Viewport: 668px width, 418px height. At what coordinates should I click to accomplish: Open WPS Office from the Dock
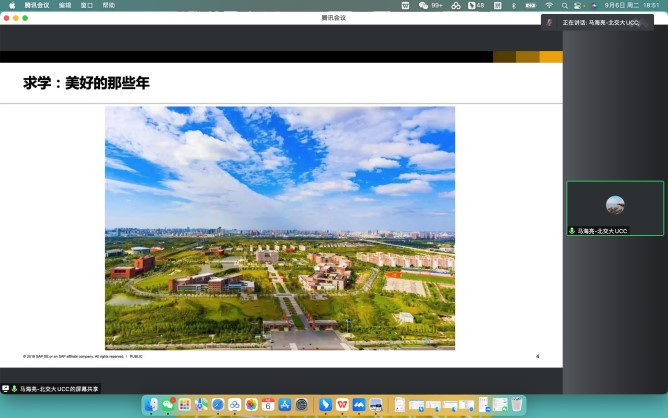pos(342,404)
